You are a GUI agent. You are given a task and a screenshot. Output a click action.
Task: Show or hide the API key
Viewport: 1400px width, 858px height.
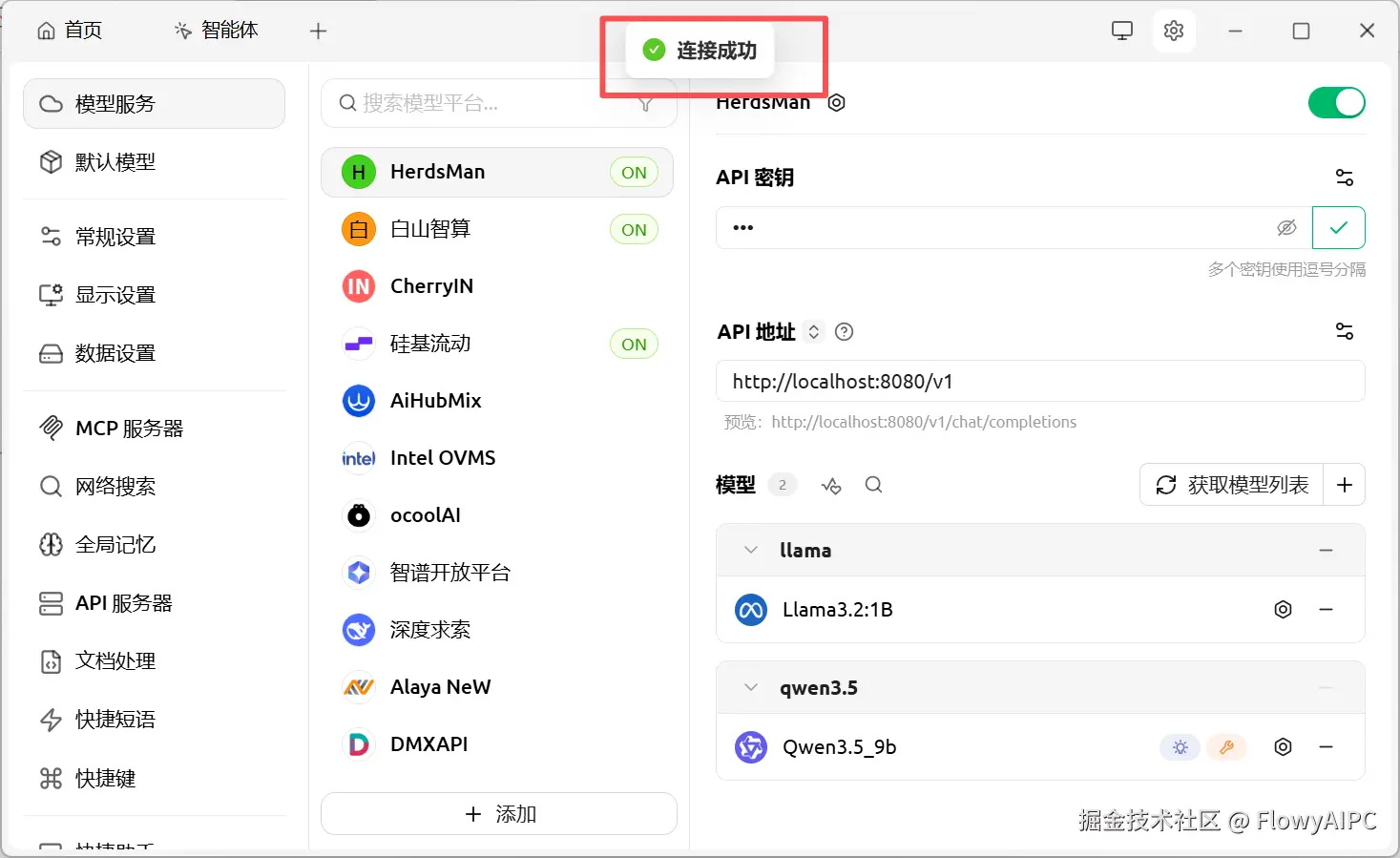tap(1286, 227)
